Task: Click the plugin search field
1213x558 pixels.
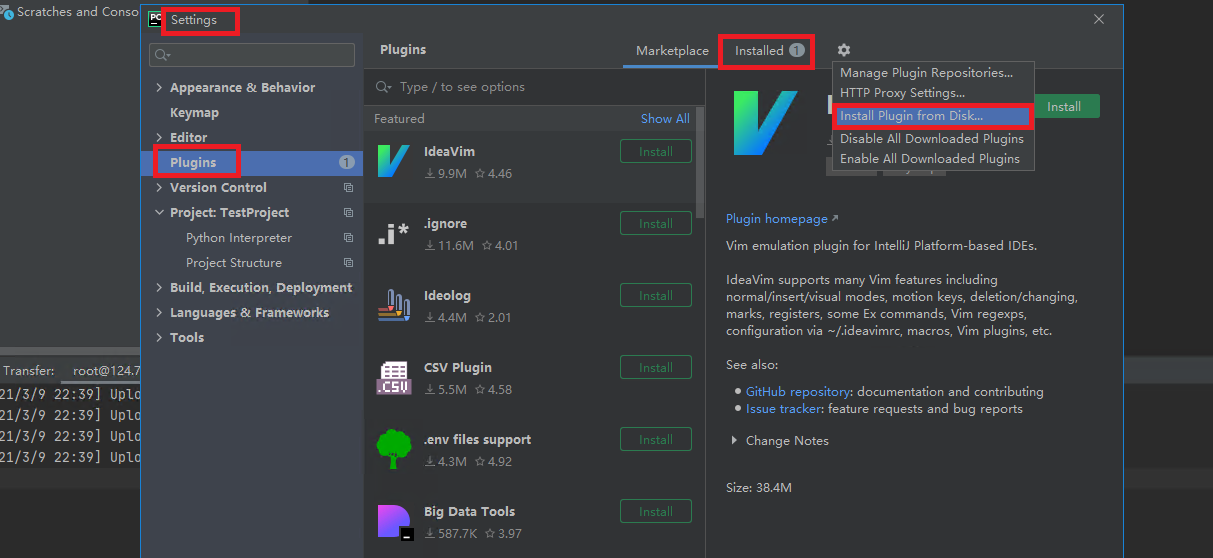Action: (x=534, y=87)
